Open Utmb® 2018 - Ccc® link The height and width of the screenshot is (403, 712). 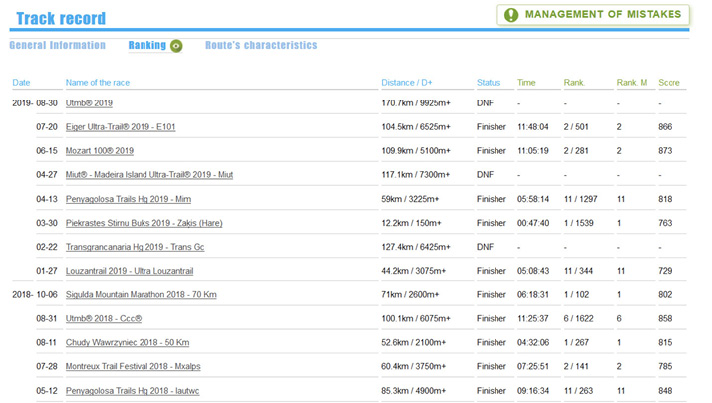[x=104, y=319]
